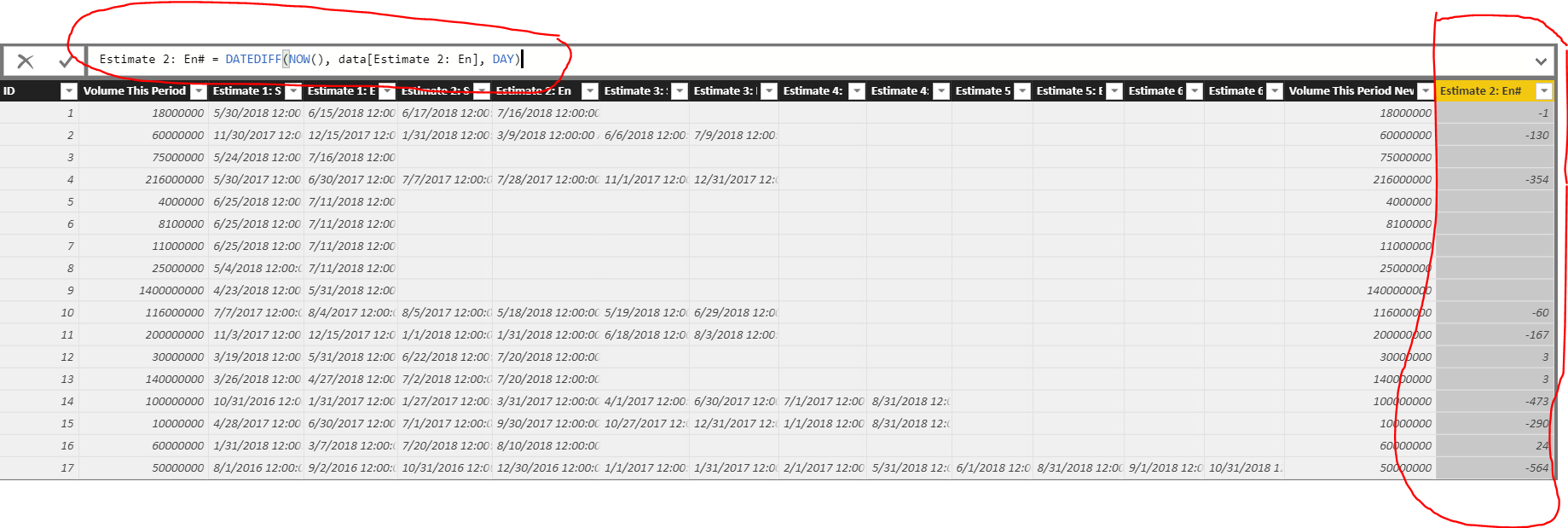Click the 6/22/2018 date cell
The height and width of the screenshot is (528, 1568).
pos(445,357)
